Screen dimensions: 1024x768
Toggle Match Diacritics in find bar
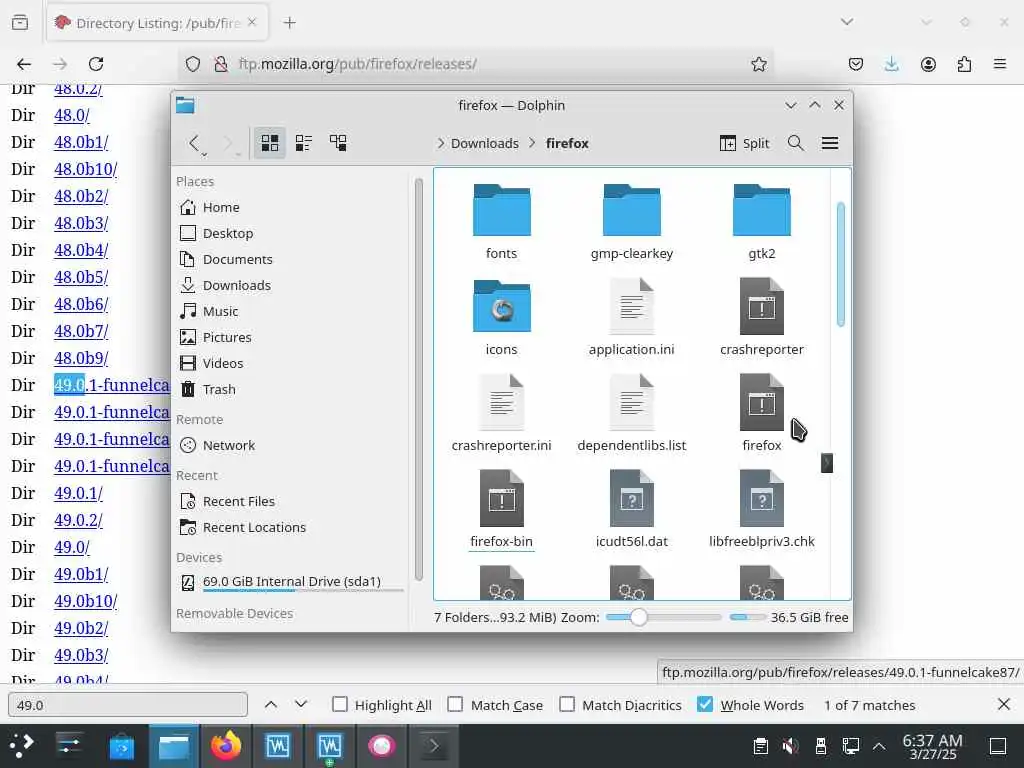coord(620,705)
